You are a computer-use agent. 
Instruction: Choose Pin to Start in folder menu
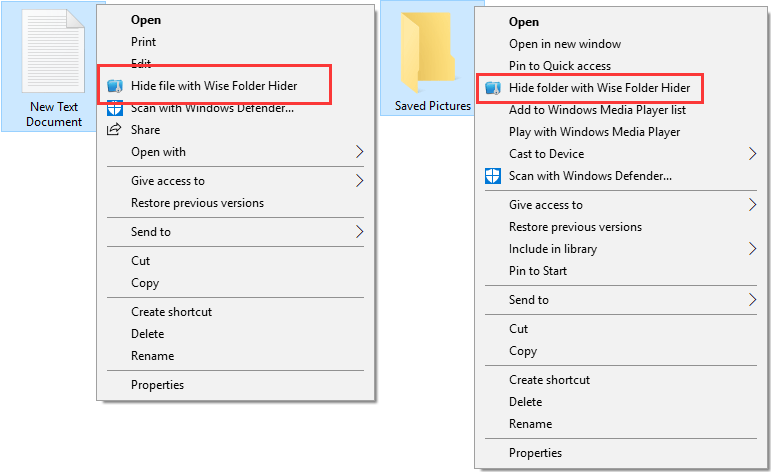point(537,271)
